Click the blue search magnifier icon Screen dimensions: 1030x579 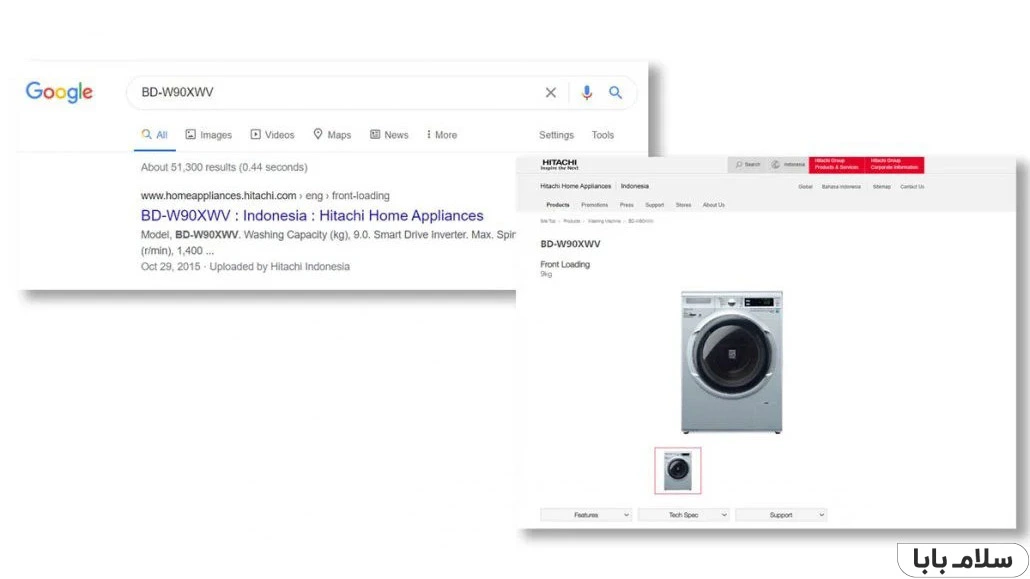[616, 92]
